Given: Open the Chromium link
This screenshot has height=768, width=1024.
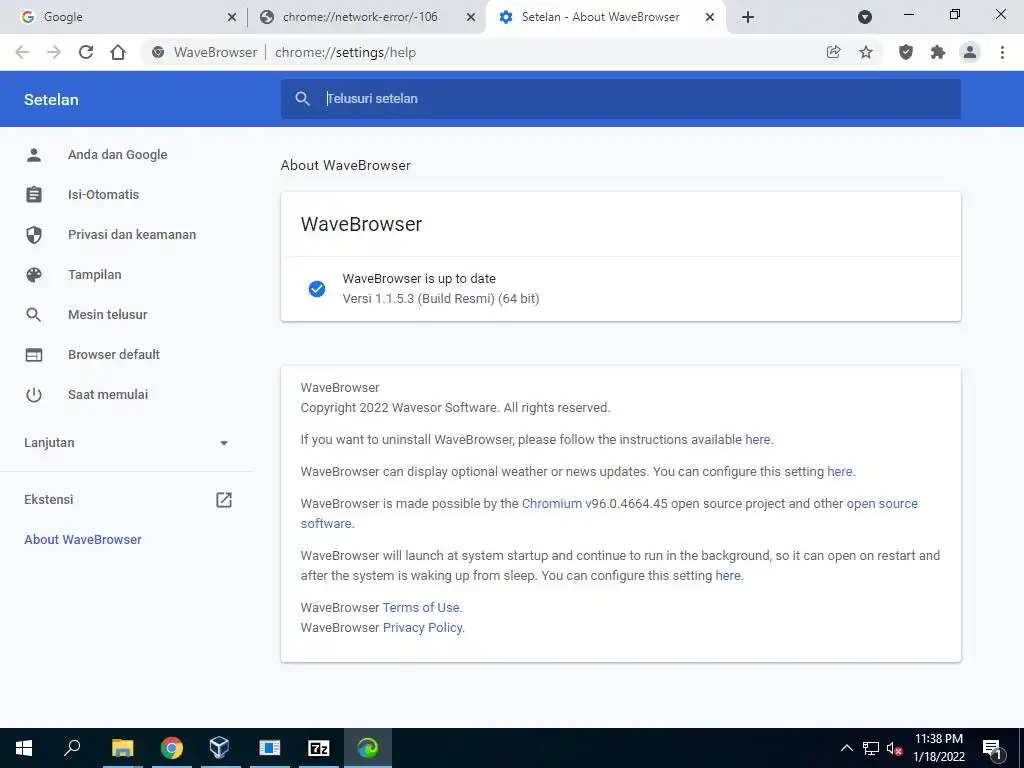Looking at the screenshot, I should 552,504.
